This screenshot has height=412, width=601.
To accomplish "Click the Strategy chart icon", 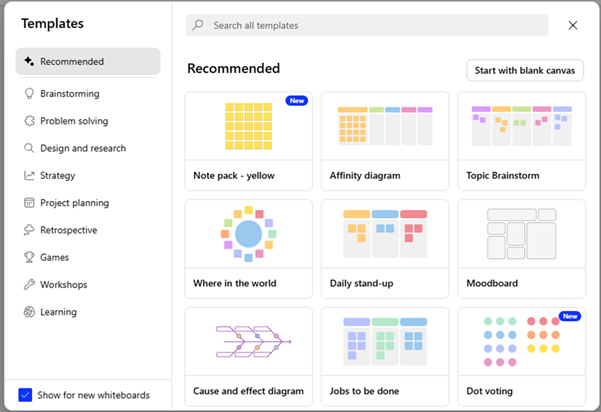I will click(30, 176).
